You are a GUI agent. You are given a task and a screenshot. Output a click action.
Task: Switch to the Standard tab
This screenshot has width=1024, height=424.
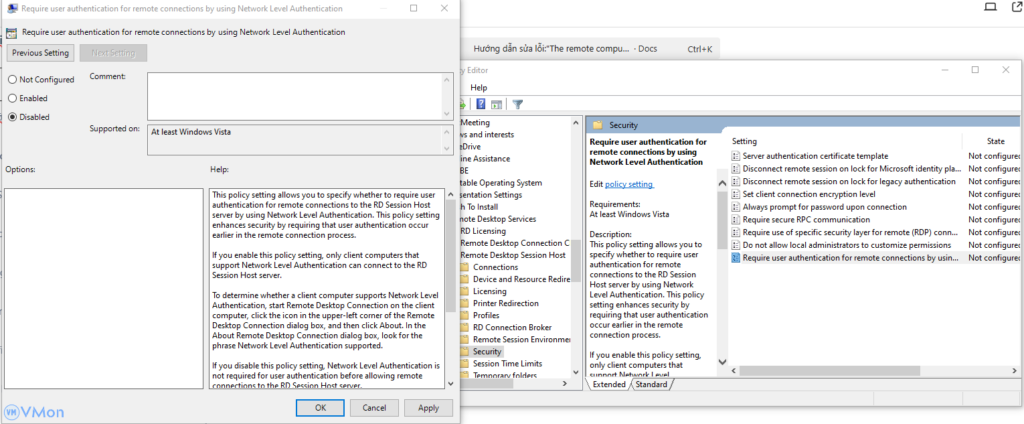click(x=652, y=384)
